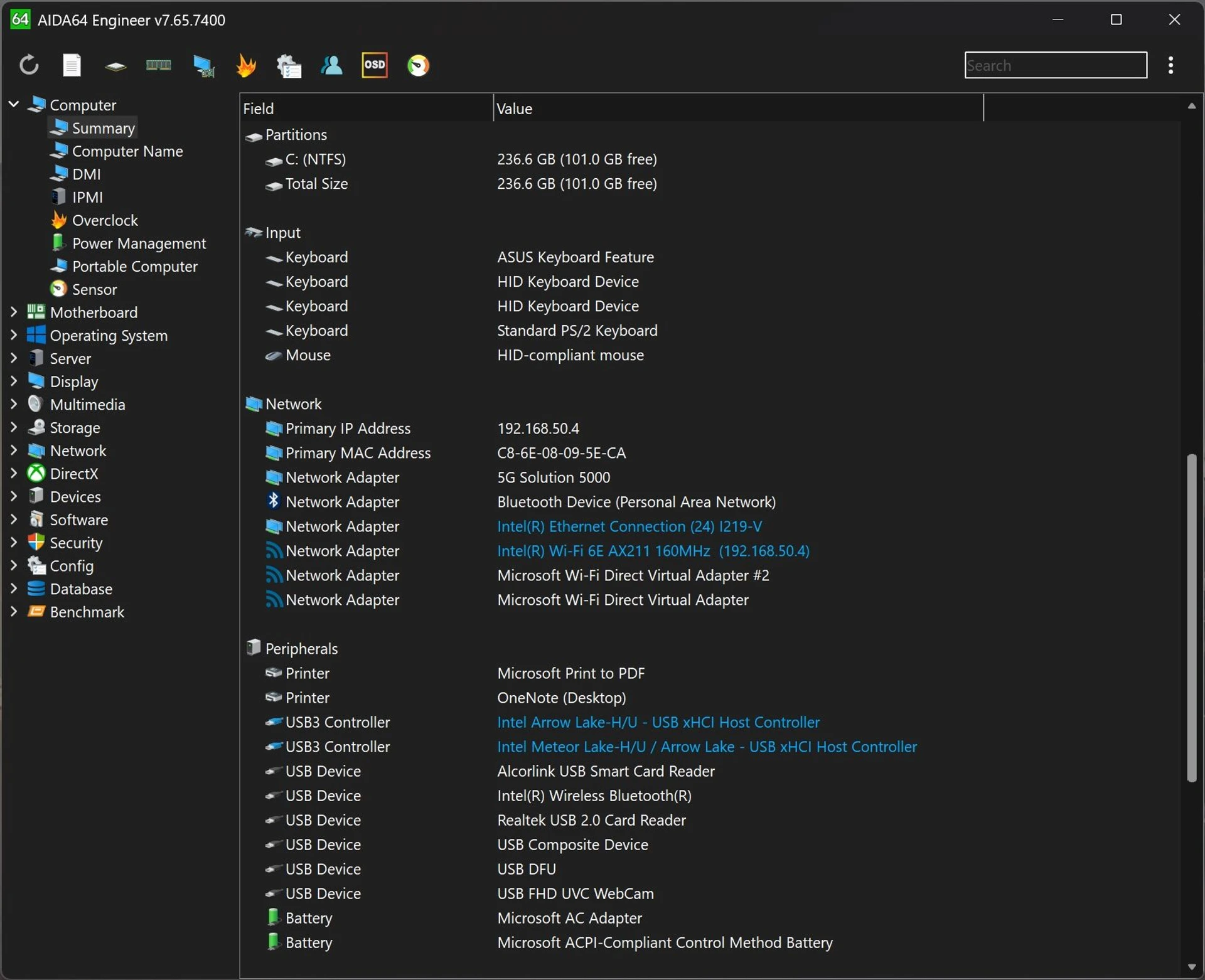The height and width of the screenshot is (980, 1205).
Task: Click the Motherboard icon in tree
Action: 36,312
